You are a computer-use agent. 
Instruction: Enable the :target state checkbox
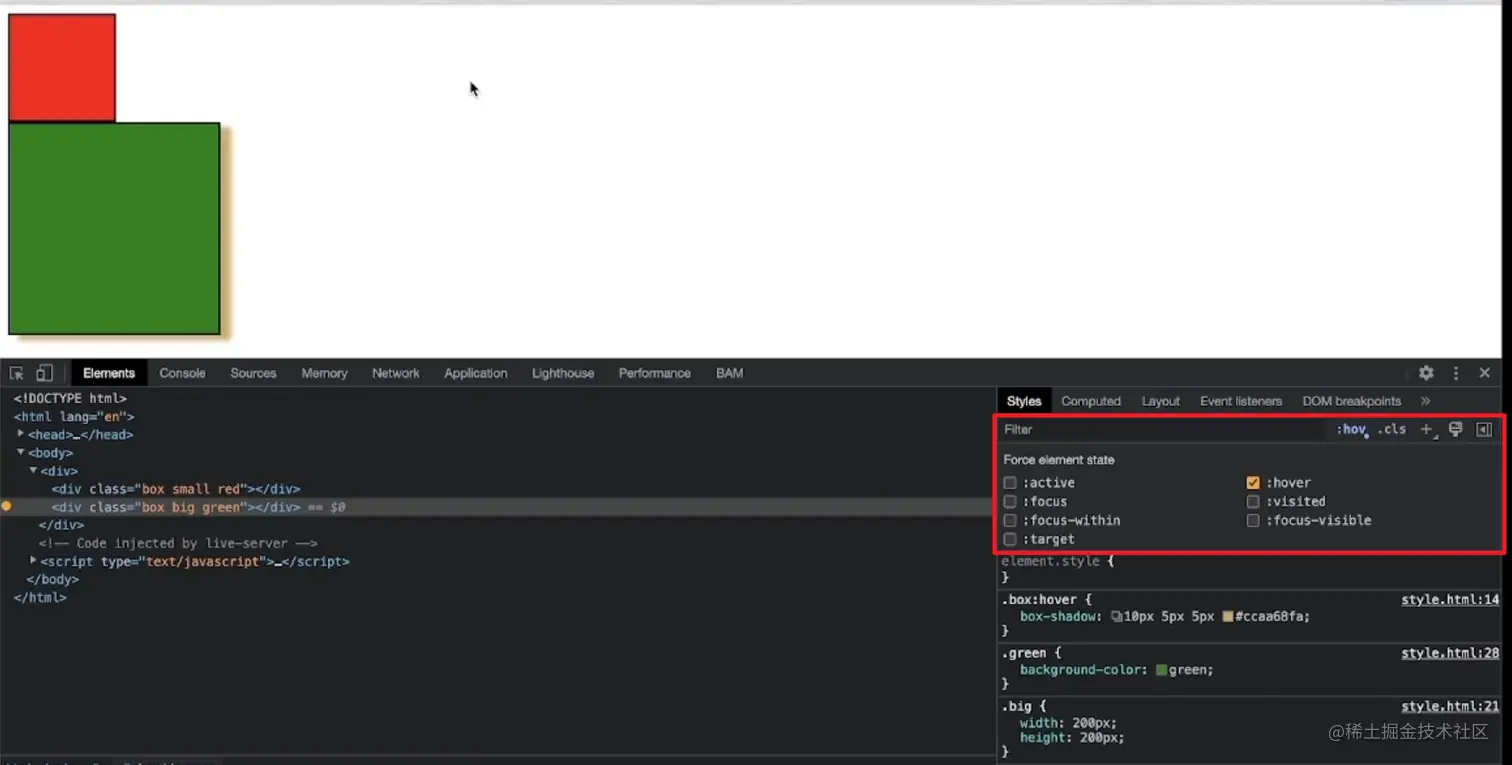point(1010,540)
